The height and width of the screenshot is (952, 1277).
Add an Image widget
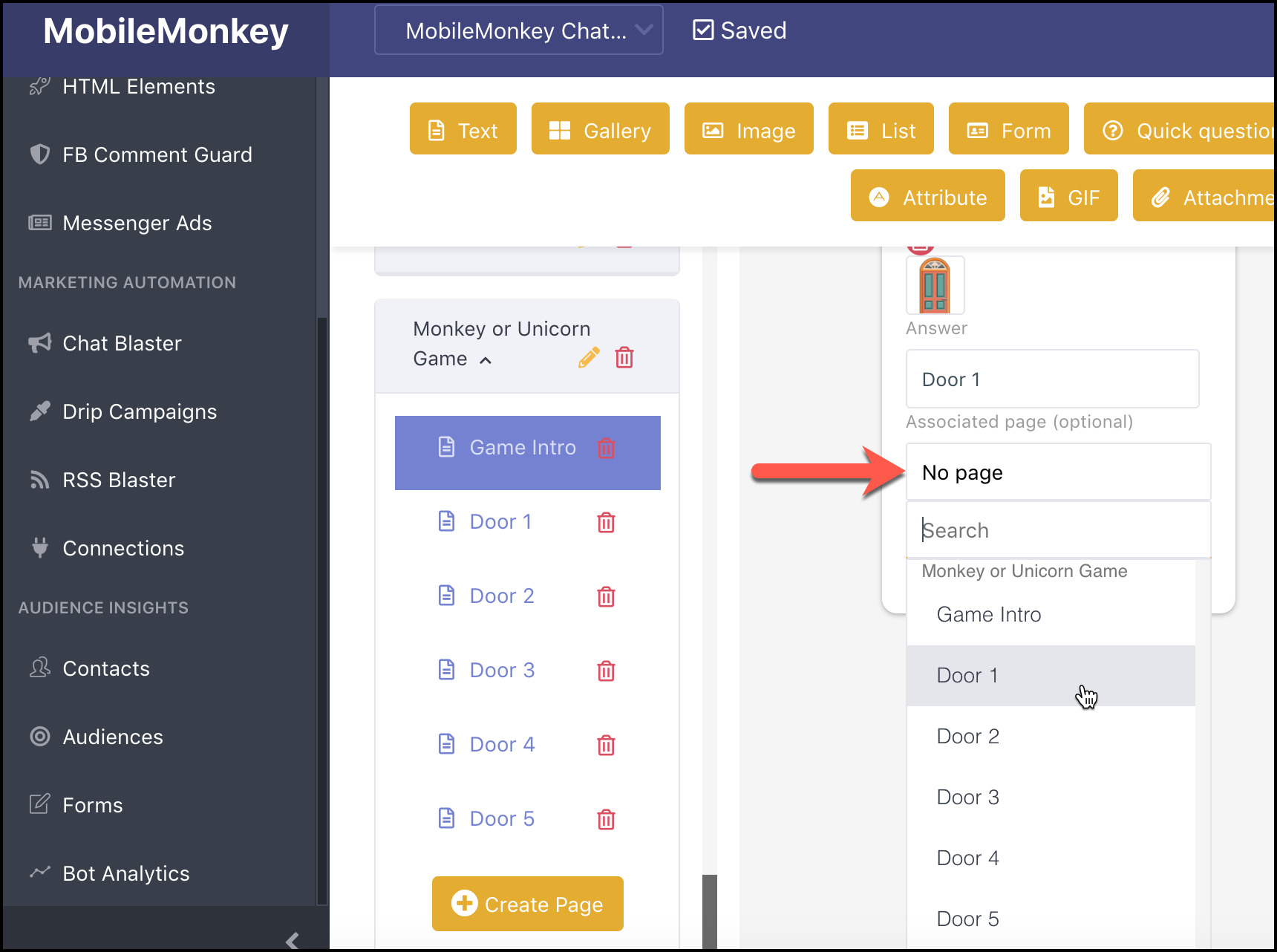click(x=748, y=128)
